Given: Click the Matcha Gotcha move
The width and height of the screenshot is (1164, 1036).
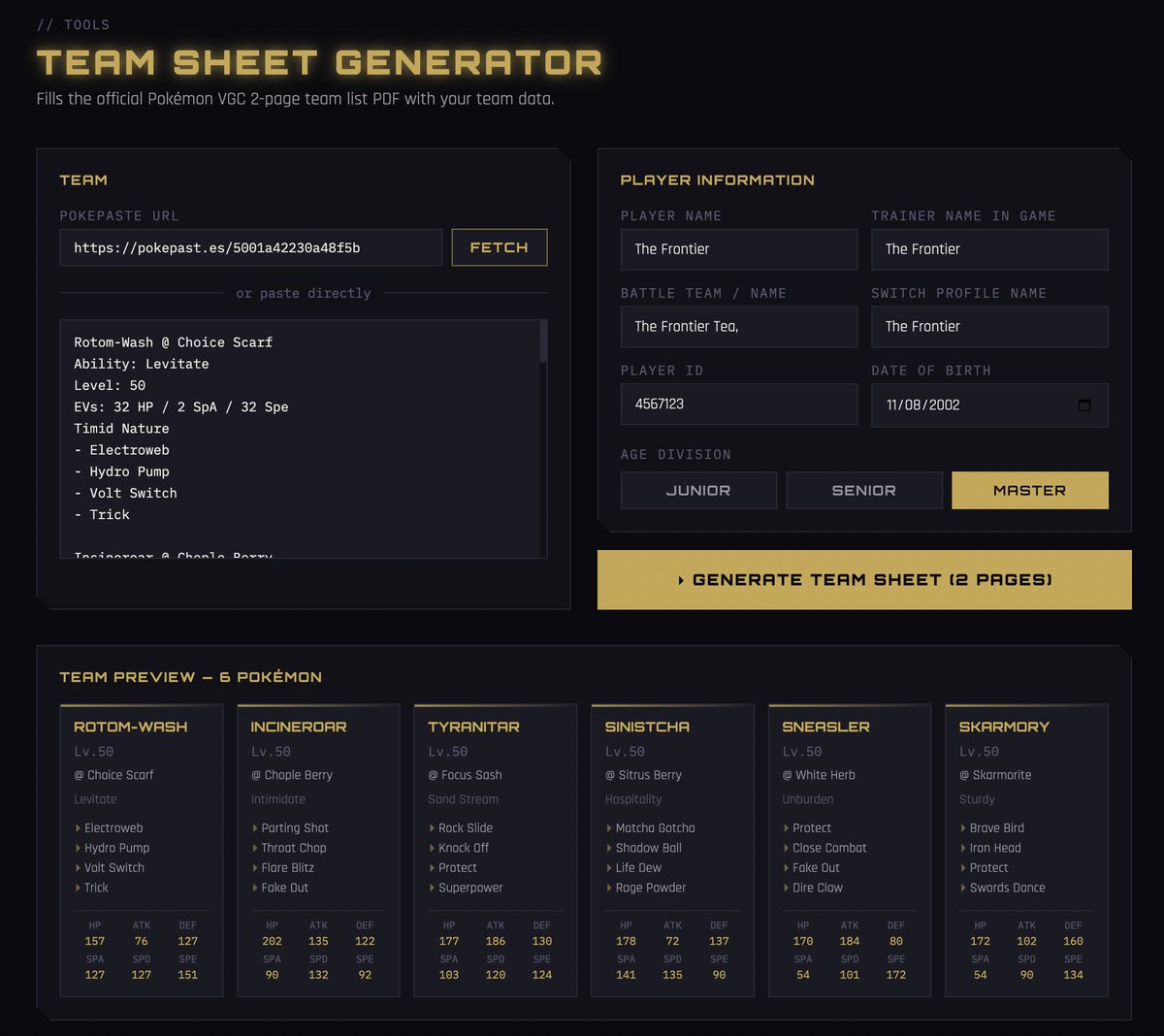Looking at the screenshot, I should [x=656, y=828].
